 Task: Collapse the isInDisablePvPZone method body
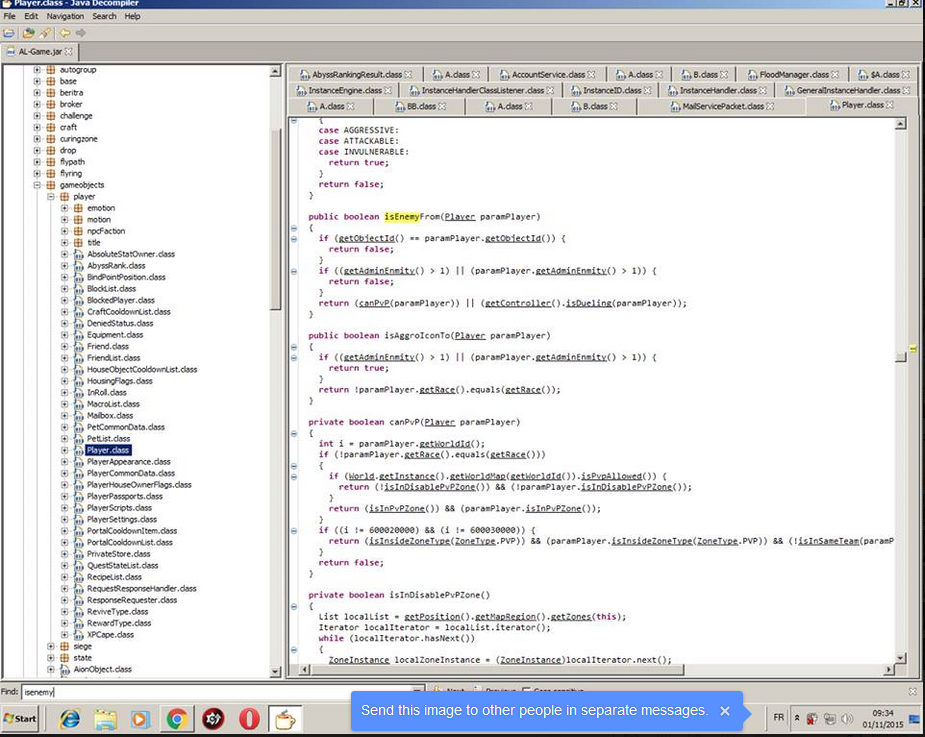tap(294, 606)
